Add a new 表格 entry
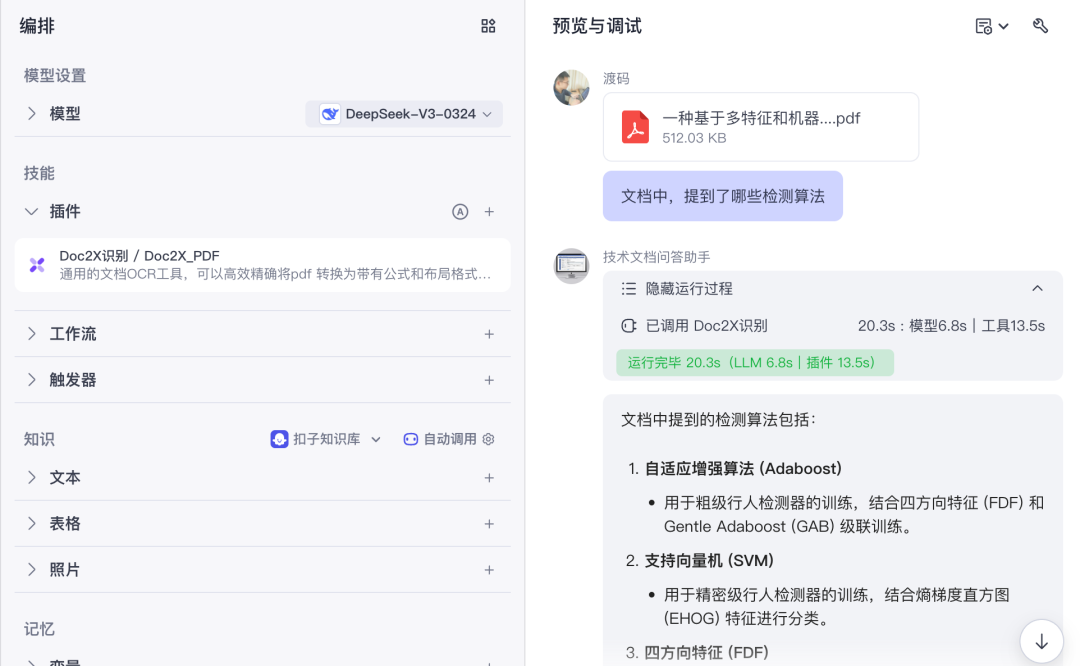Screen dimensions: 1080x666 (489, 523)
